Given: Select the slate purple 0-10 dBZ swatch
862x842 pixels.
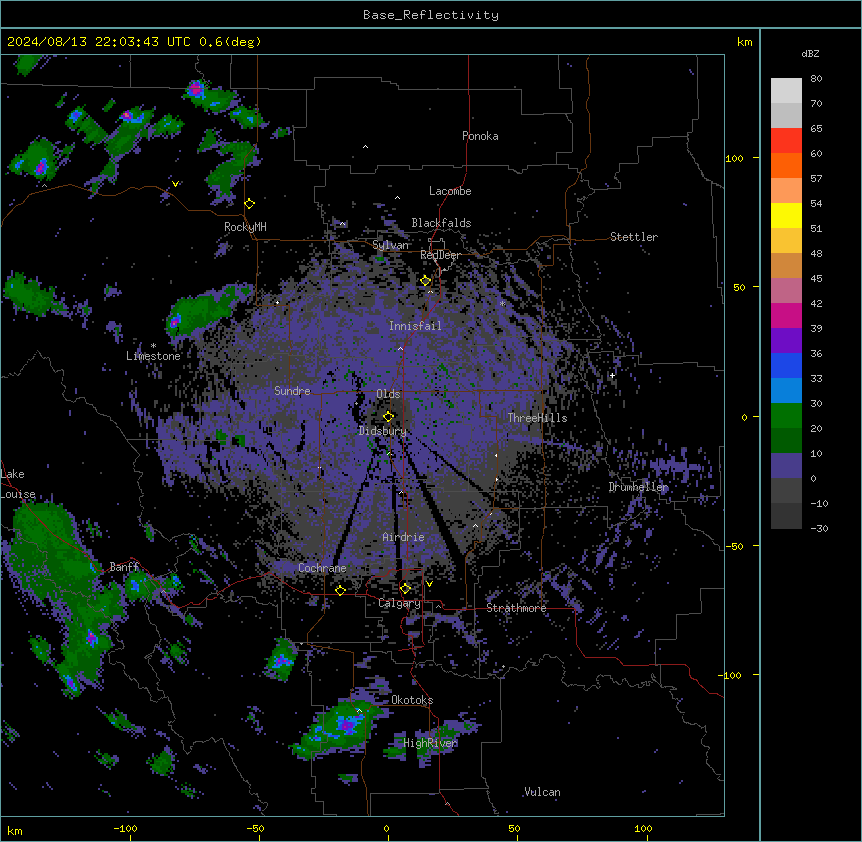Looking at the screenshot, I should point(786,466).
